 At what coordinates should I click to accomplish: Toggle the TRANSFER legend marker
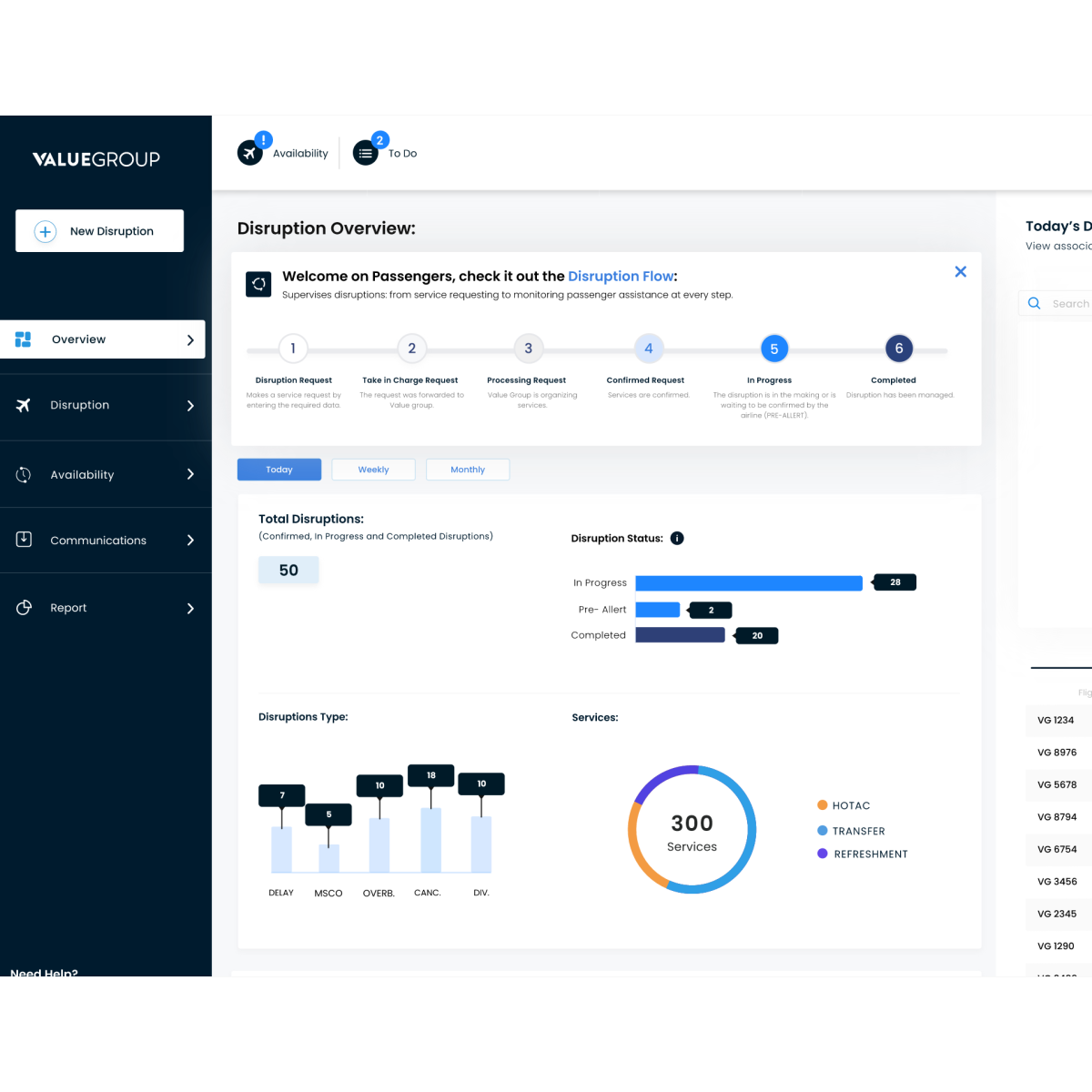pyautogui.click(x=822, y=830)
